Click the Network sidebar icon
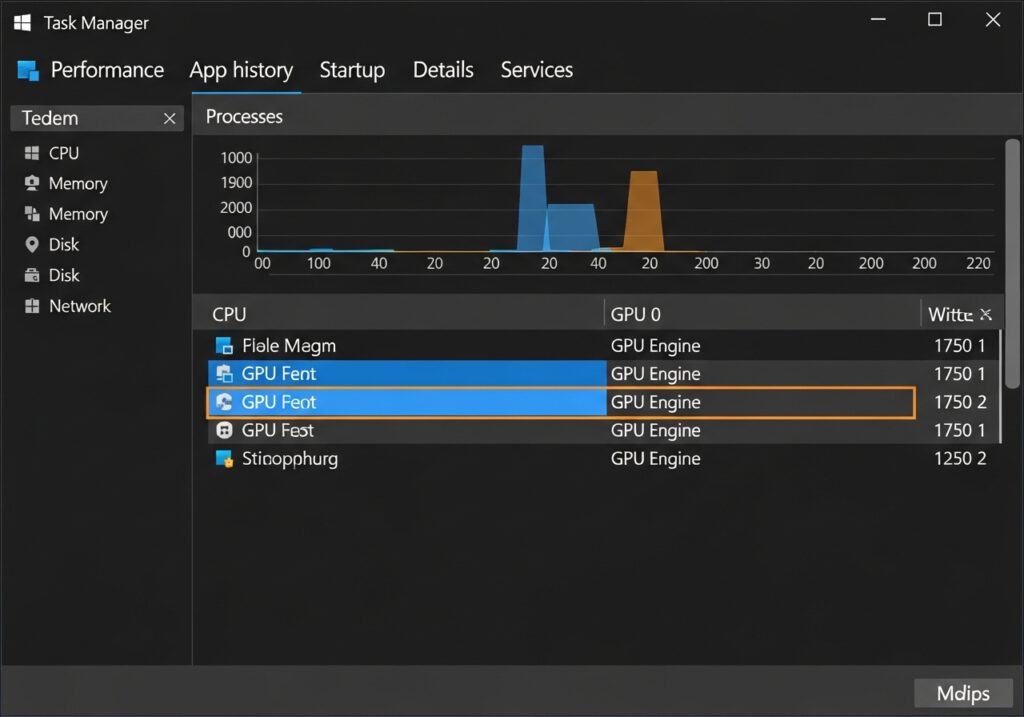 coord(31,306)
